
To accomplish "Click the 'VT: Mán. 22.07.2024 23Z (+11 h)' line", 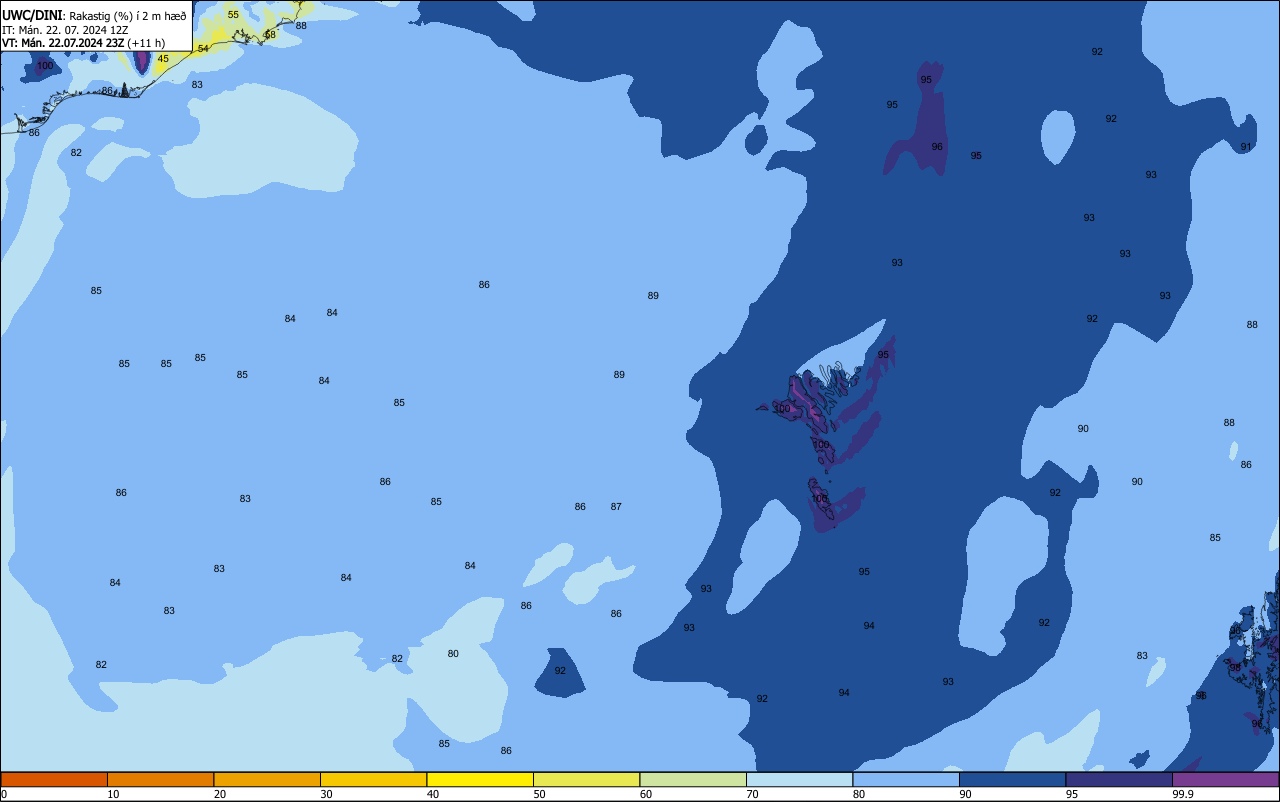I will [x=83, y=43].
